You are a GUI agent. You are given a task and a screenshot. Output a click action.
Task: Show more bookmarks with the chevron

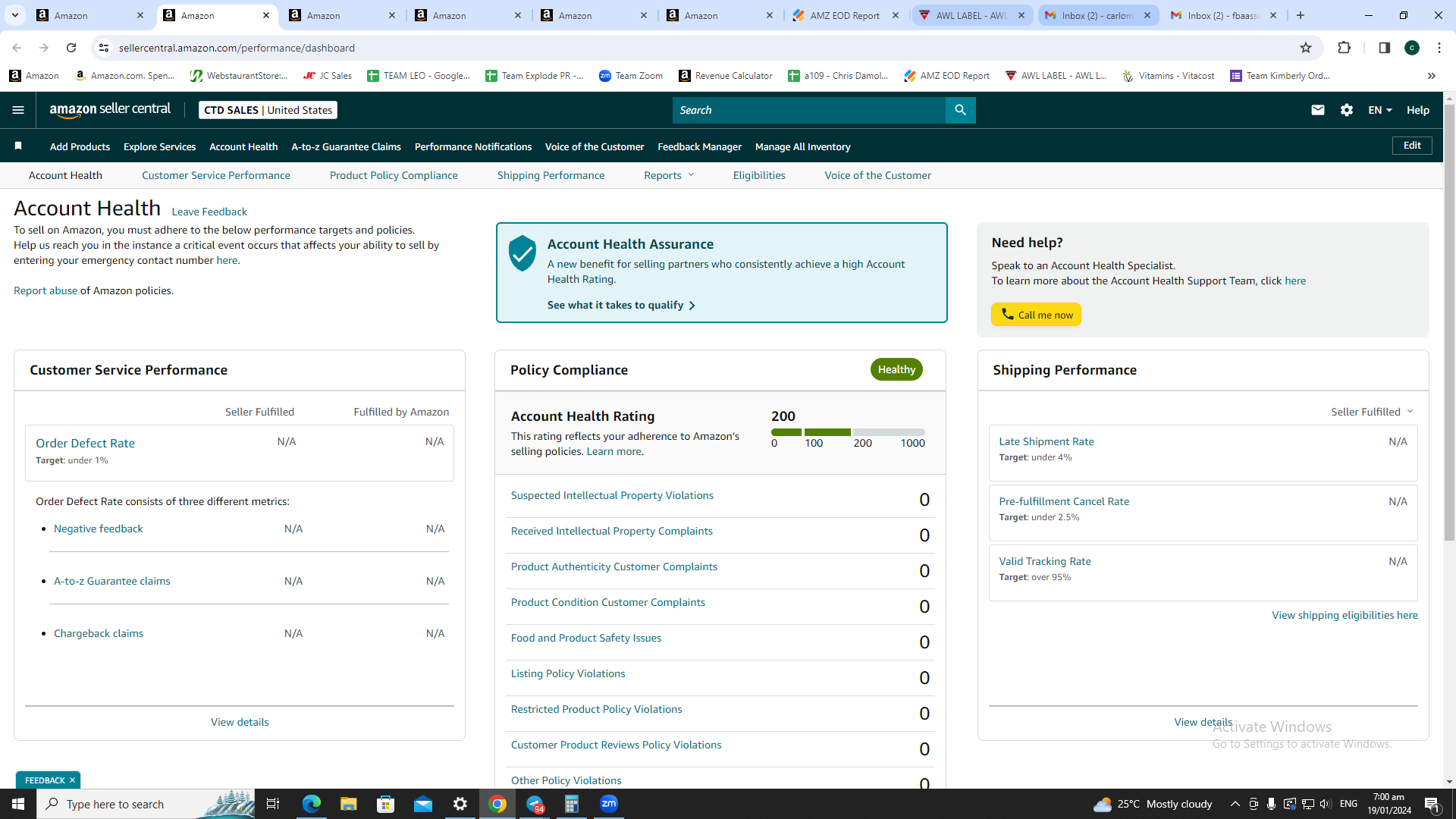(1432, 76)
